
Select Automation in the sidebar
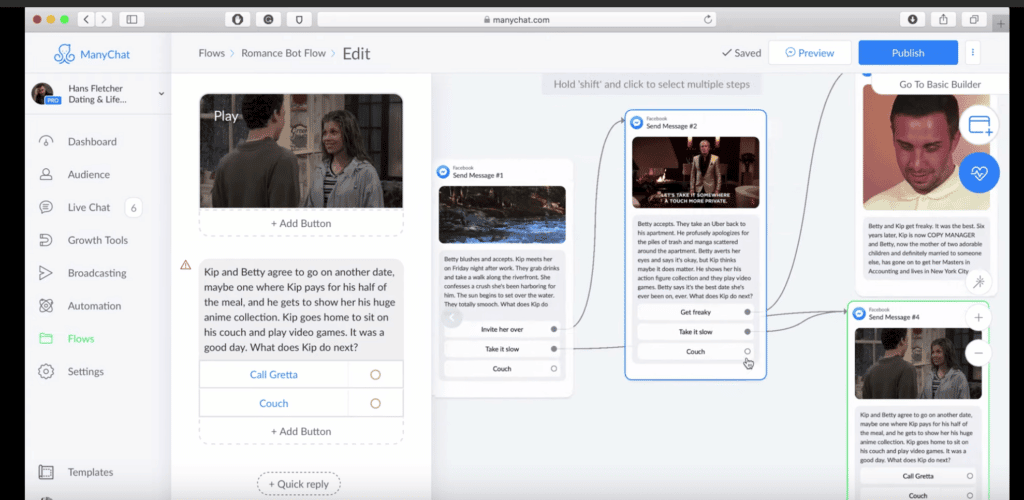95,305
